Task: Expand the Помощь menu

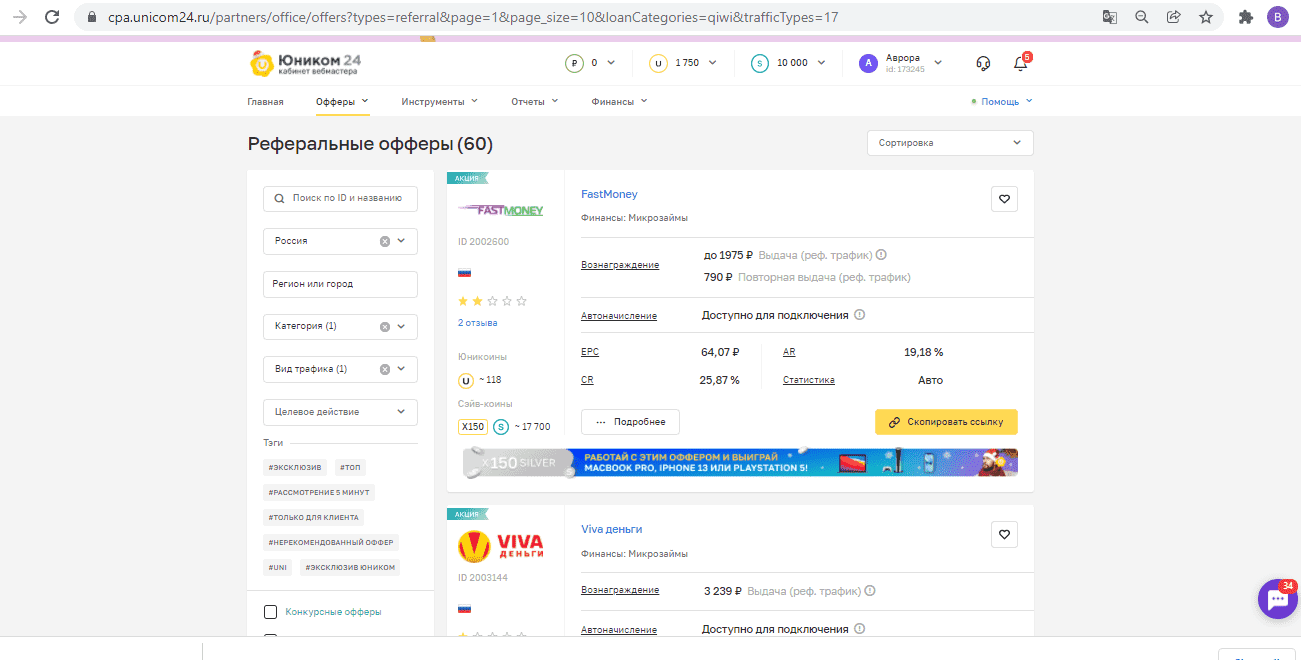Action: [1002, 101]
